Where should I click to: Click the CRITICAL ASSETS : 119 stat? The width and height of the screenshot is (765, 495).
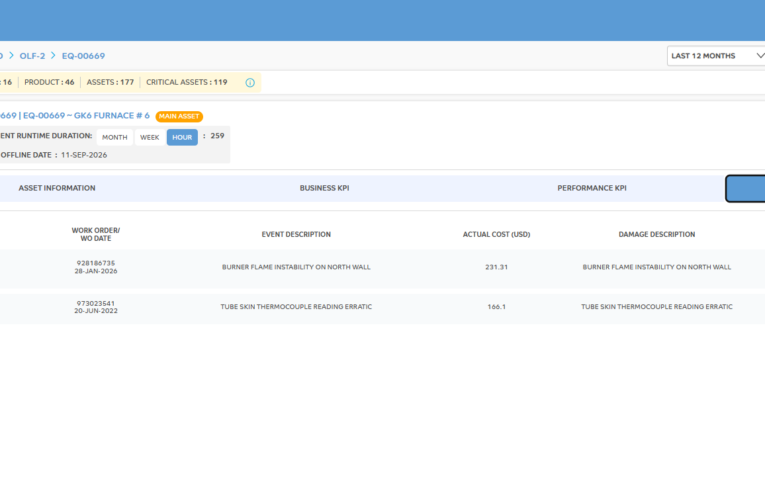click(x=187, y=82)
